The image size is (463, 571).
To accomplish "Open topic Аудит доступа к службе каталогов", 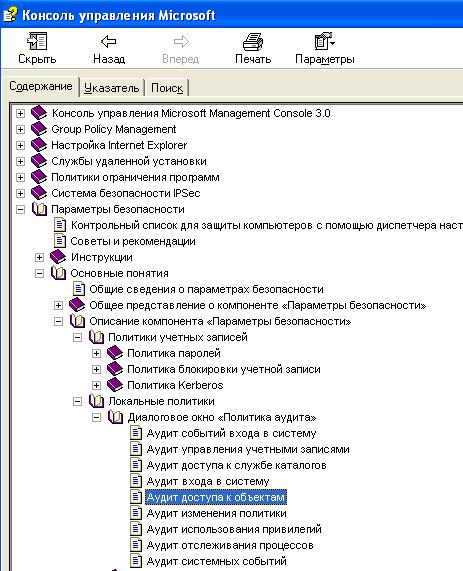I will coord(236,465).
